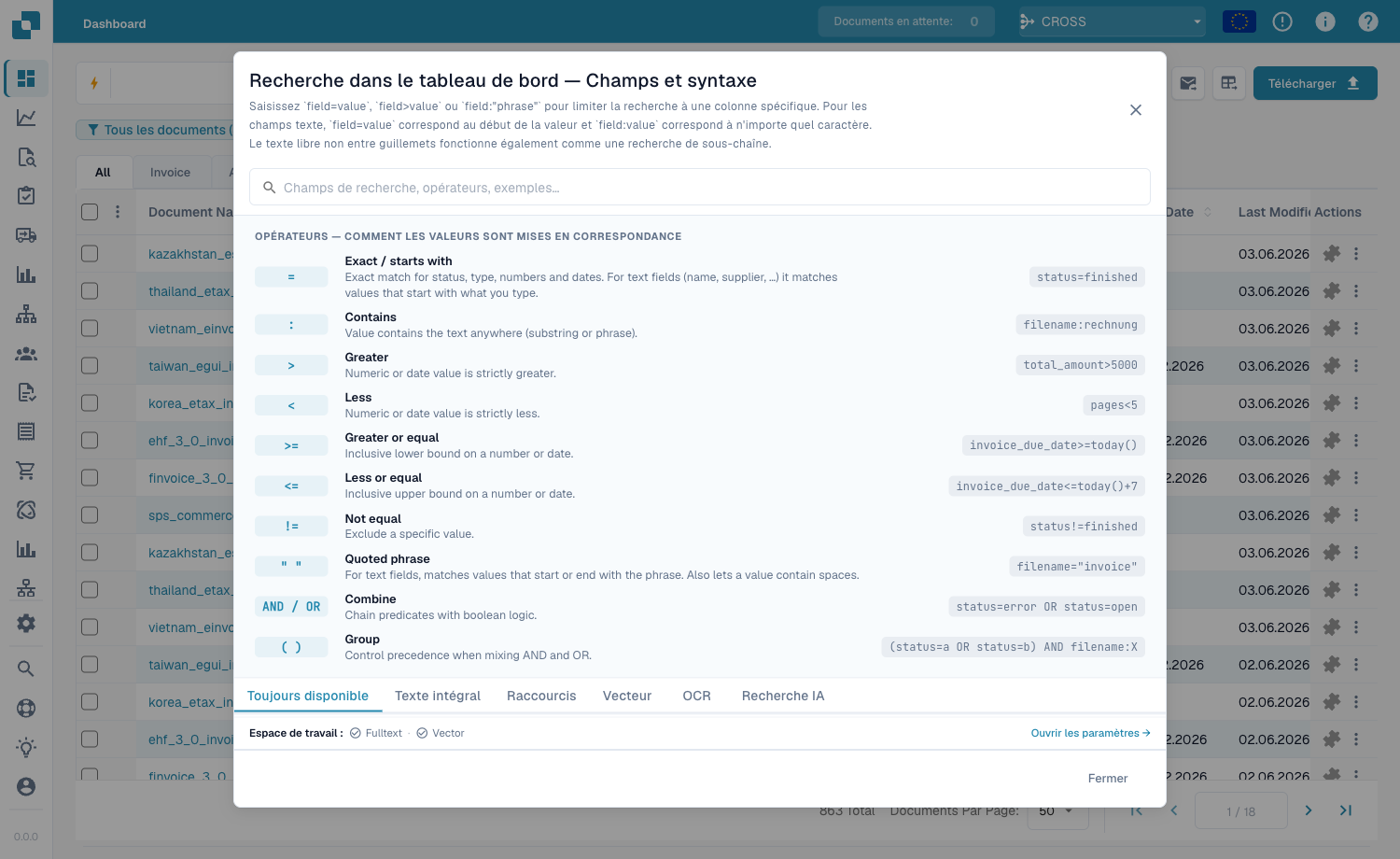Open the lightbulb tips icon in sidebar
Image resolution: width=1400 pixels, height=859 pixels.
[x=26, y=747]
